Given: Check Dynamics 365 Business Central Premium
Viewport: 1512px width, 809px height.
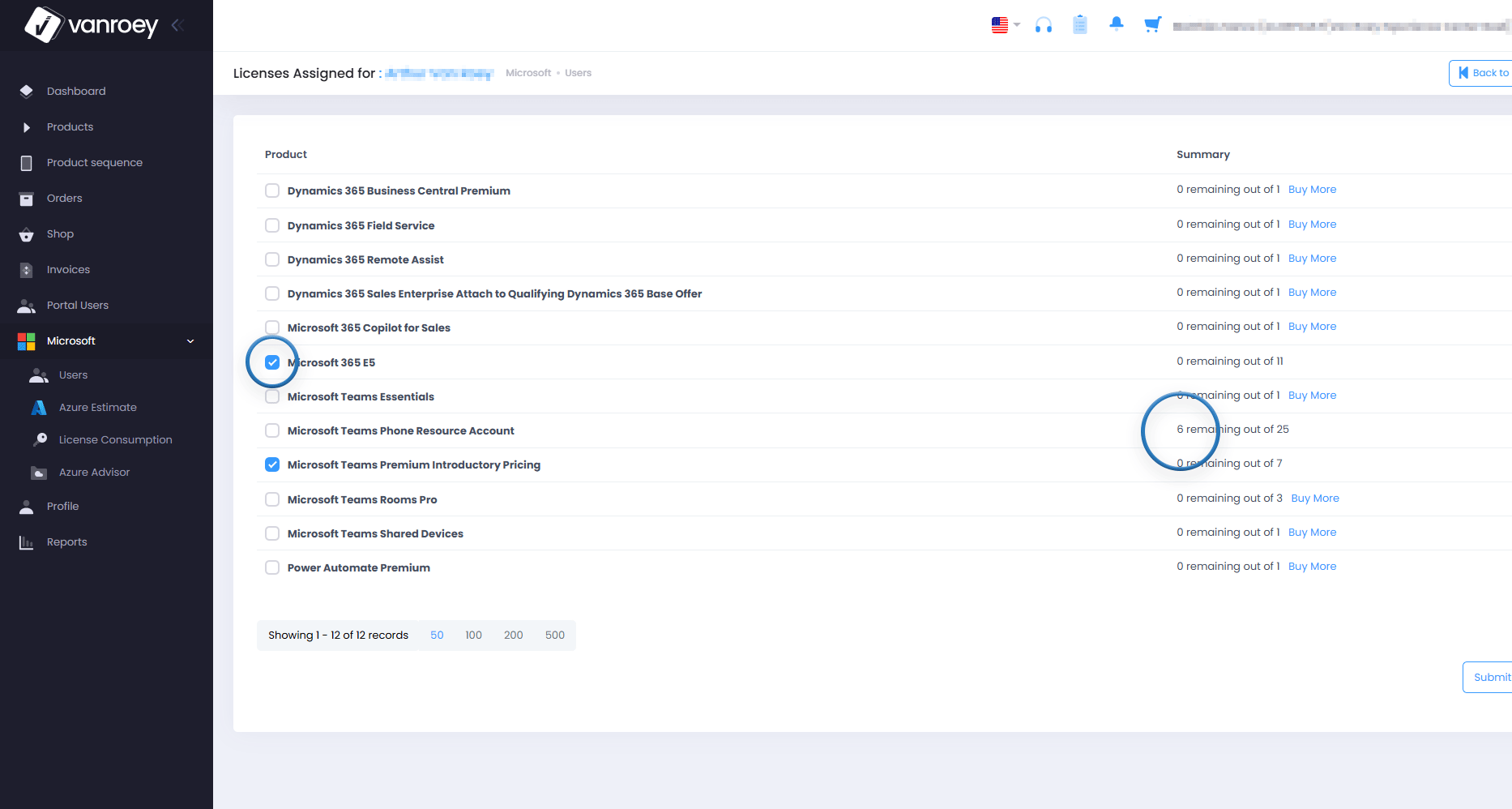Looking at the screenshot, I should (272, 190).
